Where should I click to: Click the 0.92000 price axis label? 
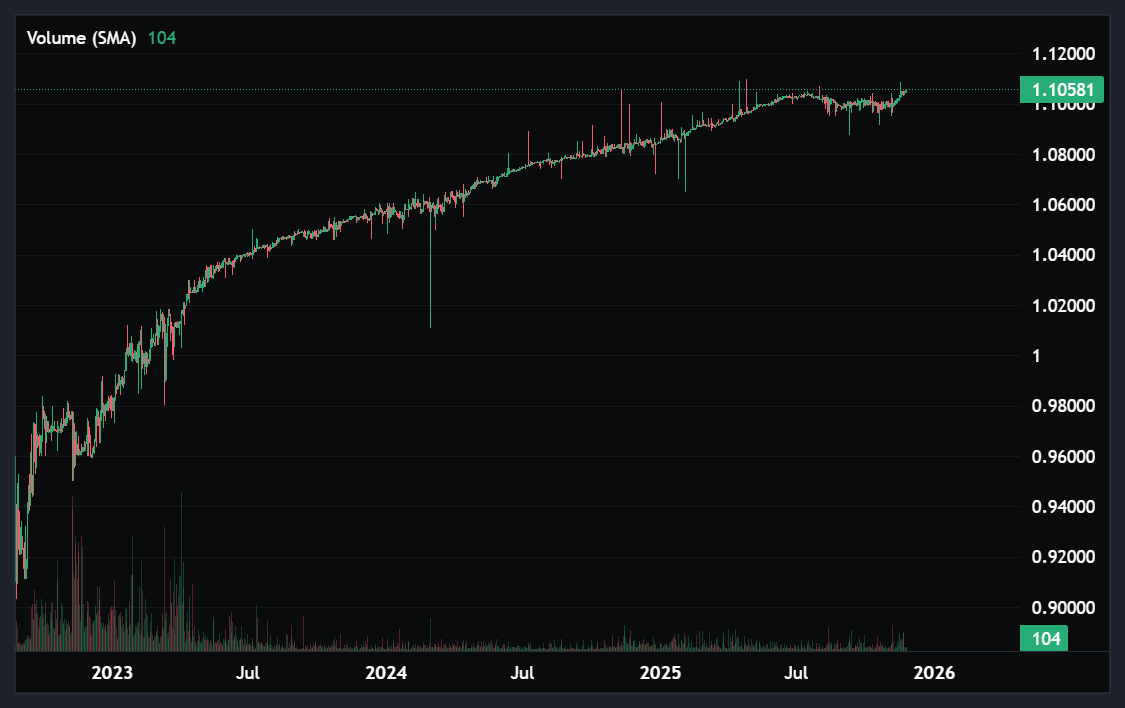[x=1063, y=557]
